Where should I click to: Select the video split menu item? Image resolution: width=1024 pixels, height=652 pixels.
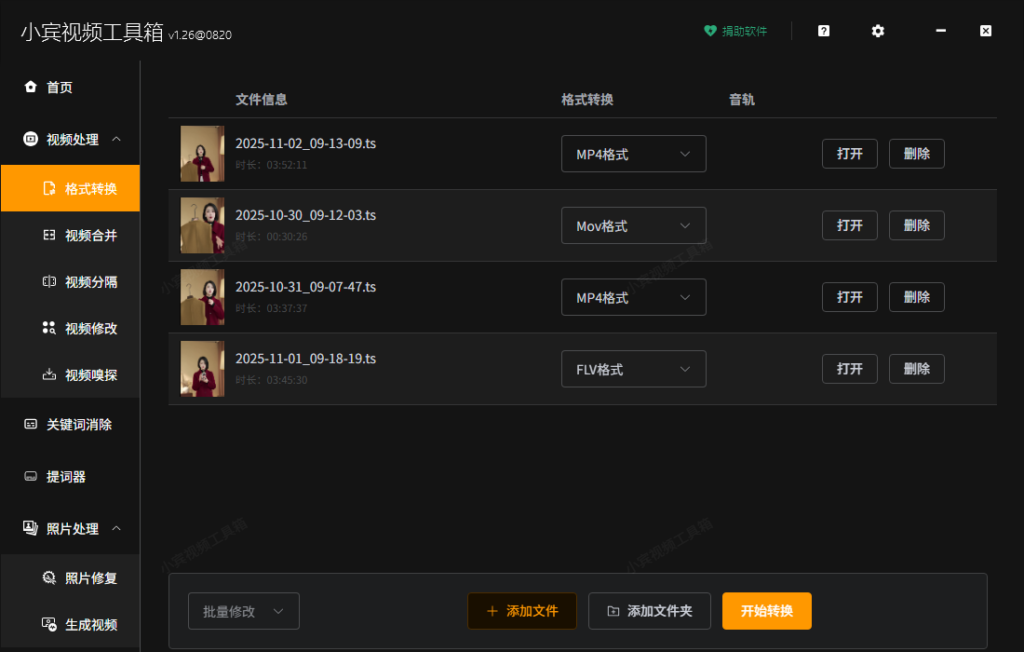click(x=90, y=282)
